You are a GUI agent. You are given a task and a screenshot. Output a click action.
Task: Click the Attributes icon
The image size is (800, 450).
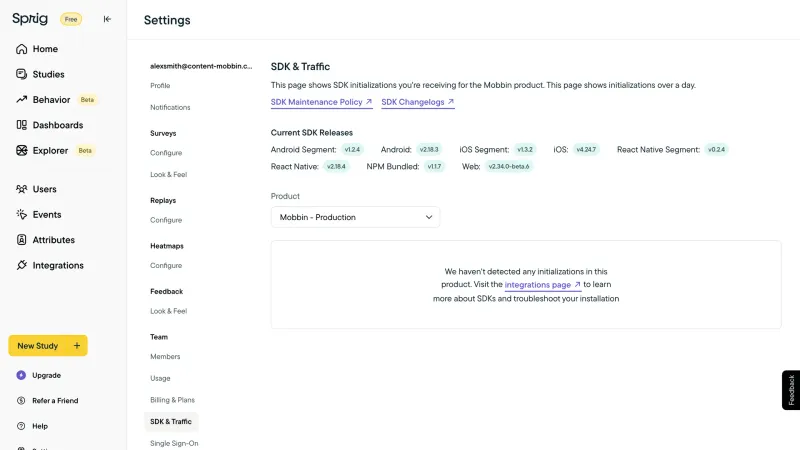point(21,240)
